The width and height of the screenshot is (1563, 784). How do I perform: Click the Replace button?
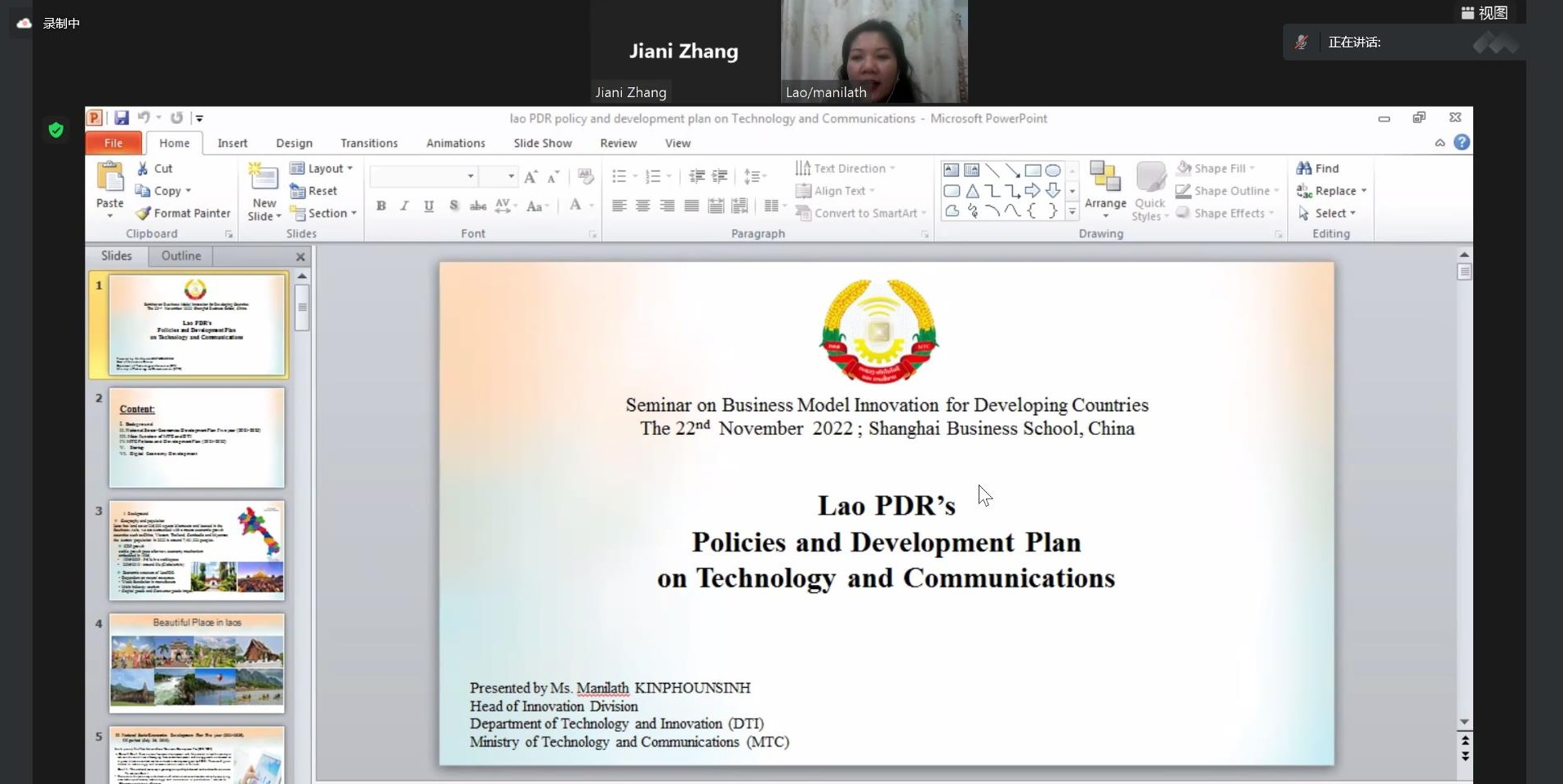(1331, 191)
